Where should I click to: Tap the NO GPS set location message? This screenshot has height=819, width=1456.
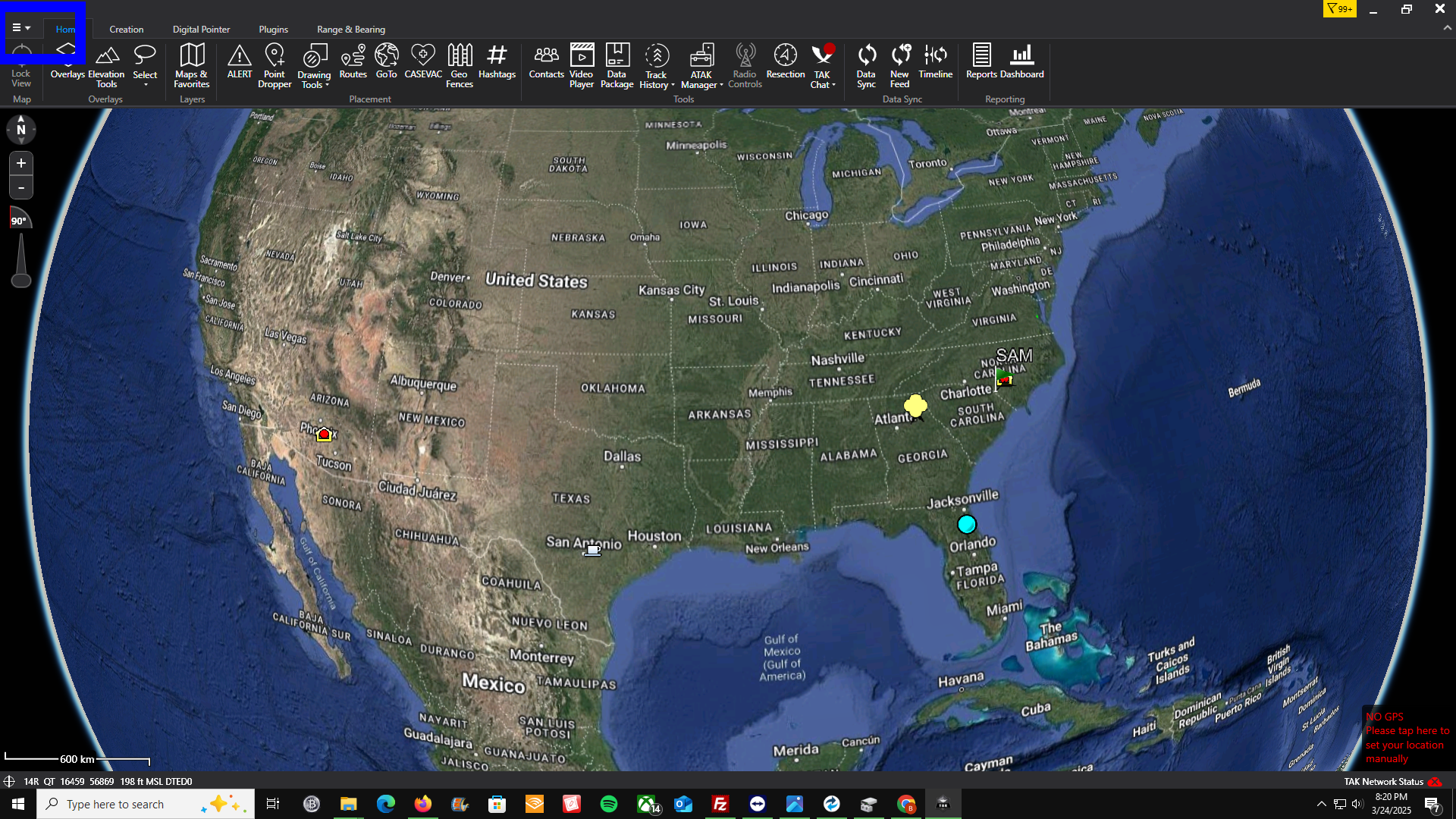coord(1407,737)
